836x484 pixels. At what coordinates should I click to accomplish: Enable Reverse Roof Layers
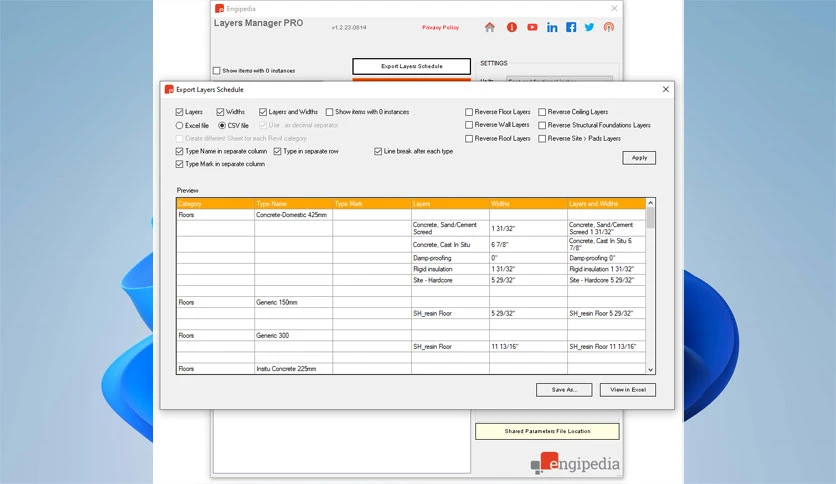[x=469, y=139]
